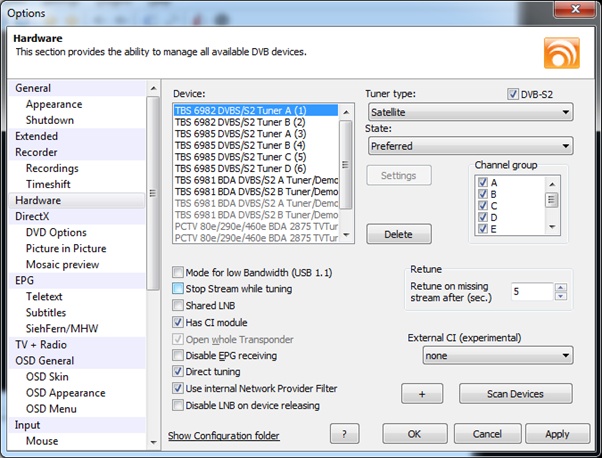The height and width of the screenshot is (458, 602).
Task: Click scroll-down arrow of Device list
Action: point(346,235)
